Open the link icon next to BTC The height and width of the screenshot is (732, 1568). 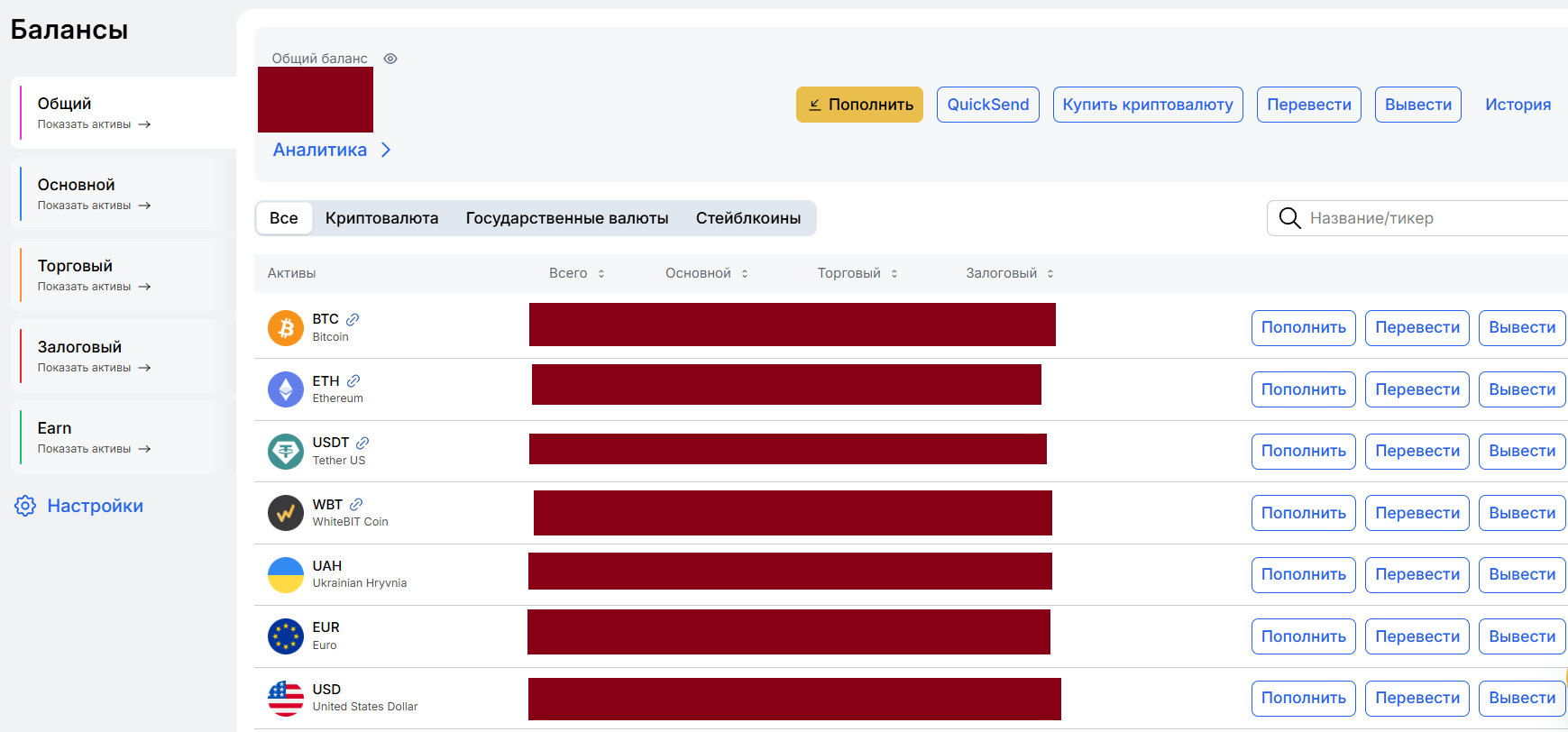(353, 319)
